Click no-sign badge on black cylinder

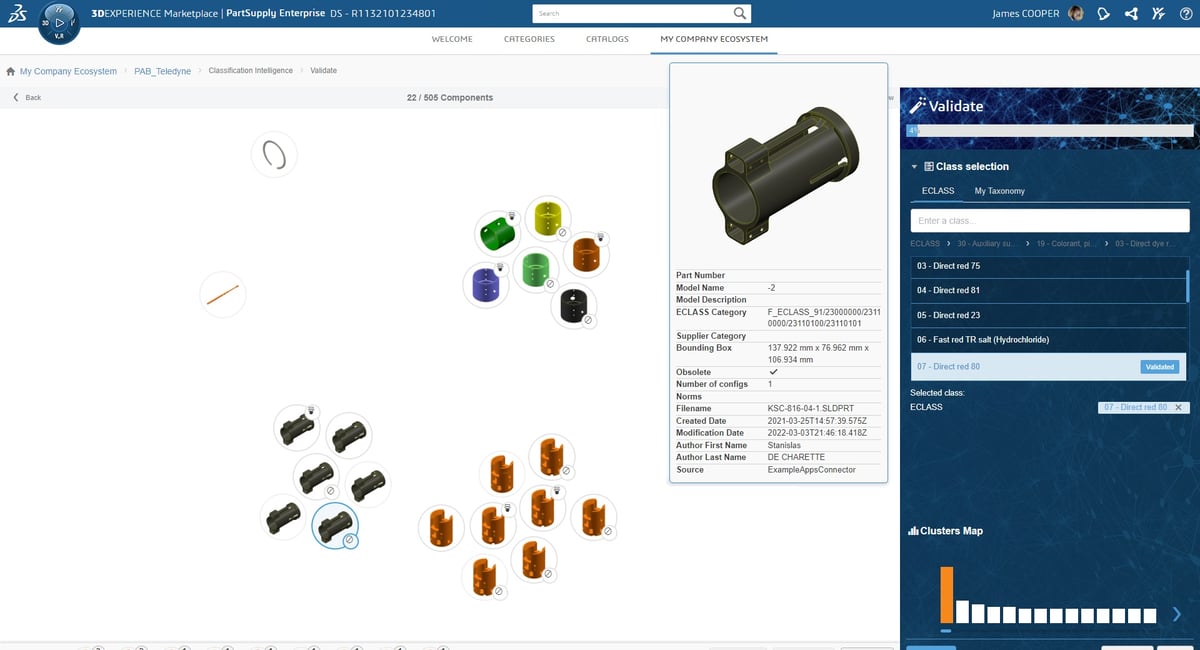coord(588,321)
